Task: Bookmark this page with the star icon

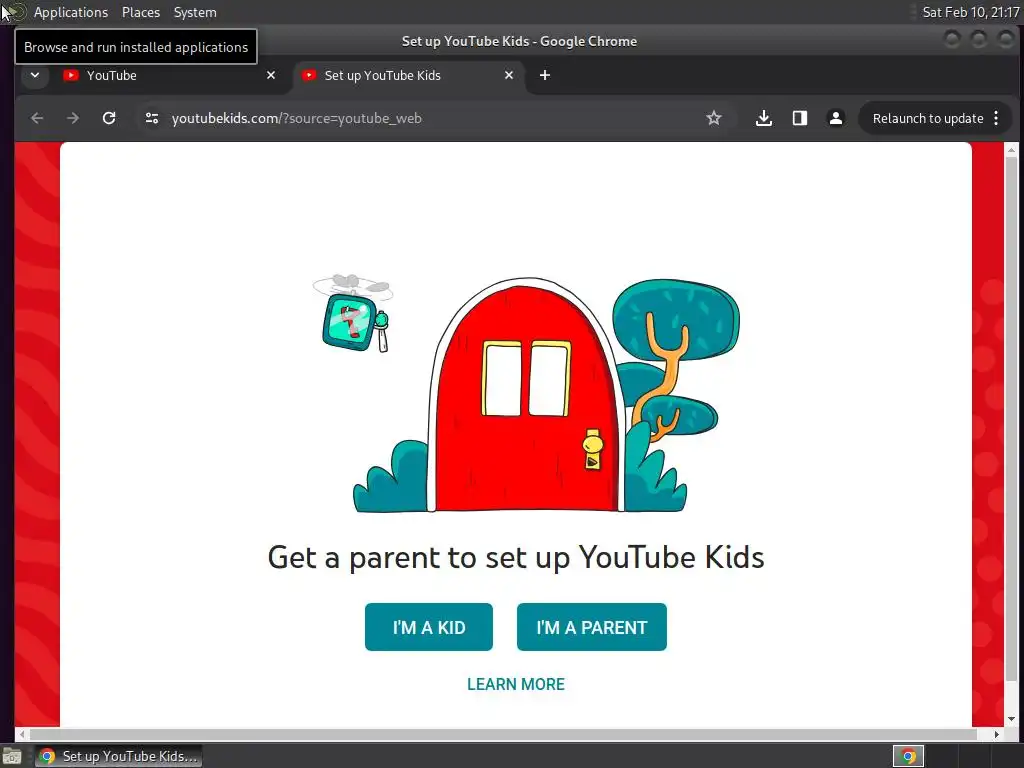Action: pos(714,118)
